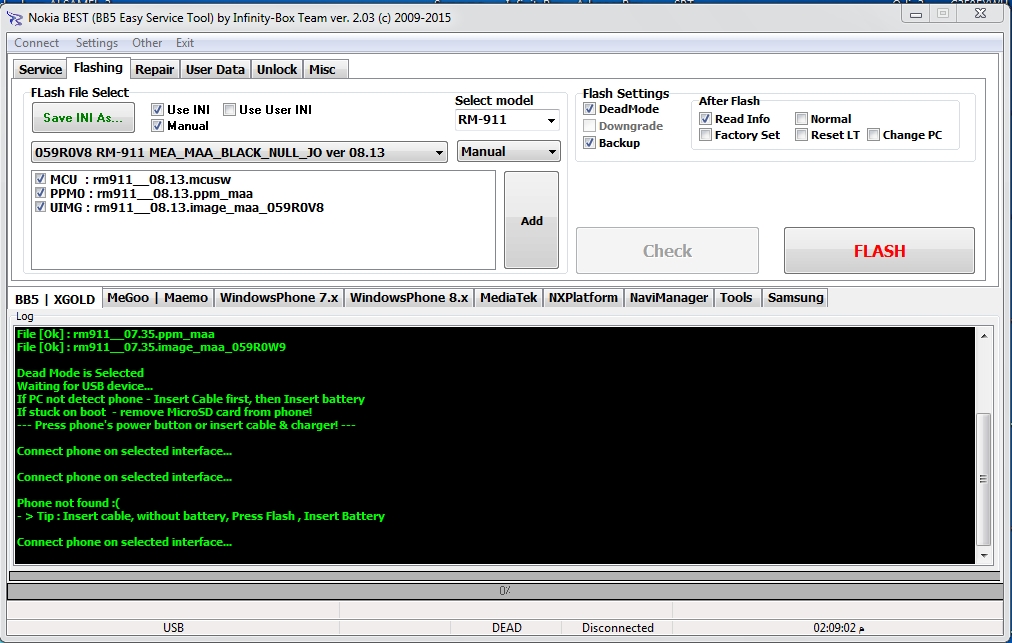Click the log scrollbar up arrow

(984, 336)
